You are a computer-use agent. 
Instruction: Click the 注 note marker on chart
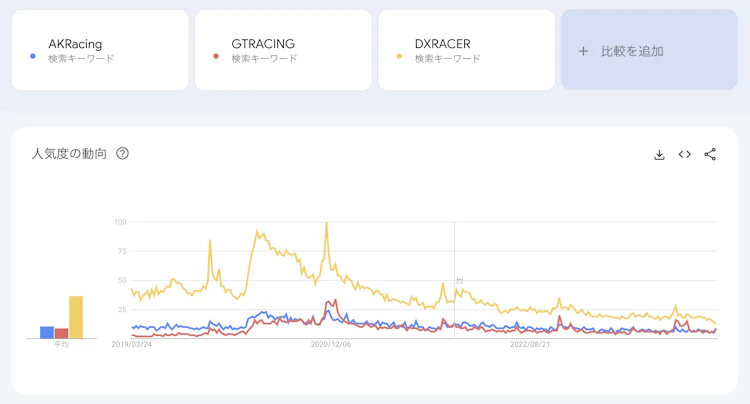click(x=459, y=280)
